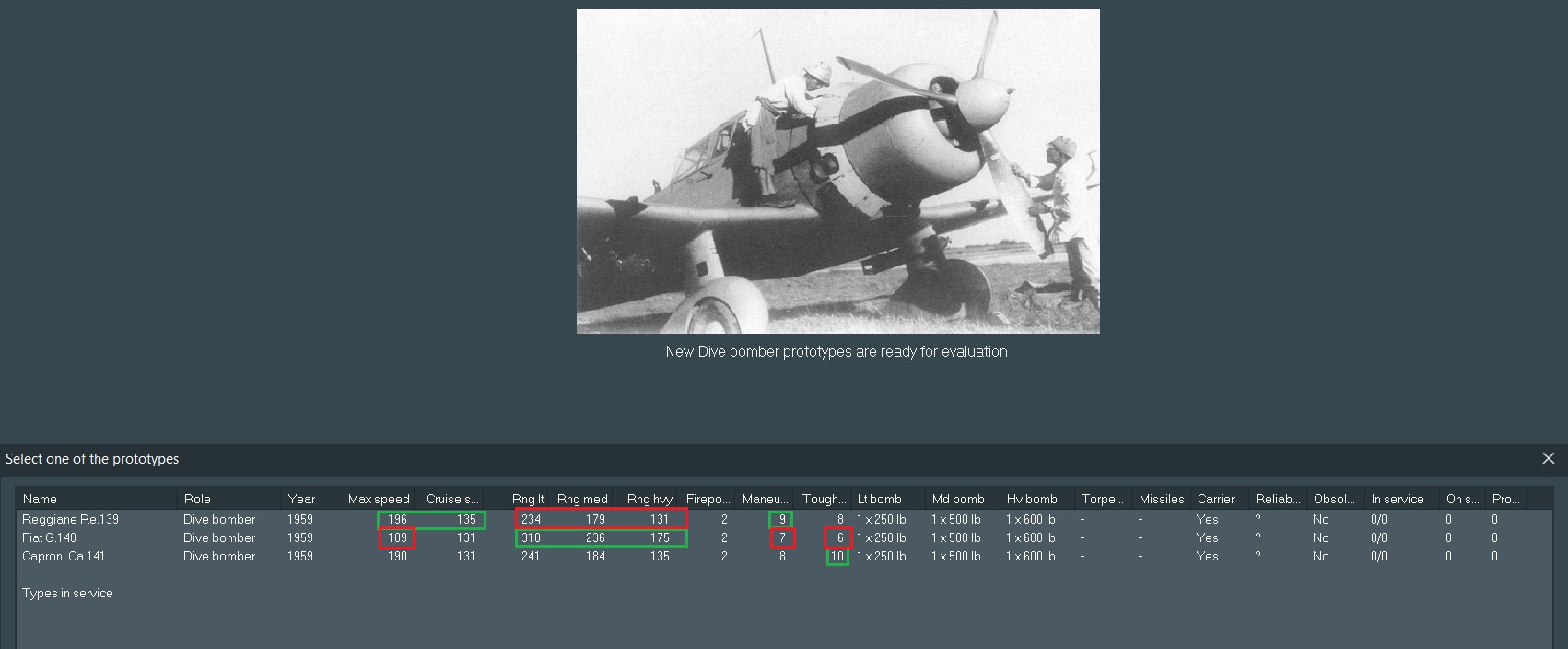Click the Missiles column header
The width and height of the screenshot is (1568, 649).
click(1162, 499)
